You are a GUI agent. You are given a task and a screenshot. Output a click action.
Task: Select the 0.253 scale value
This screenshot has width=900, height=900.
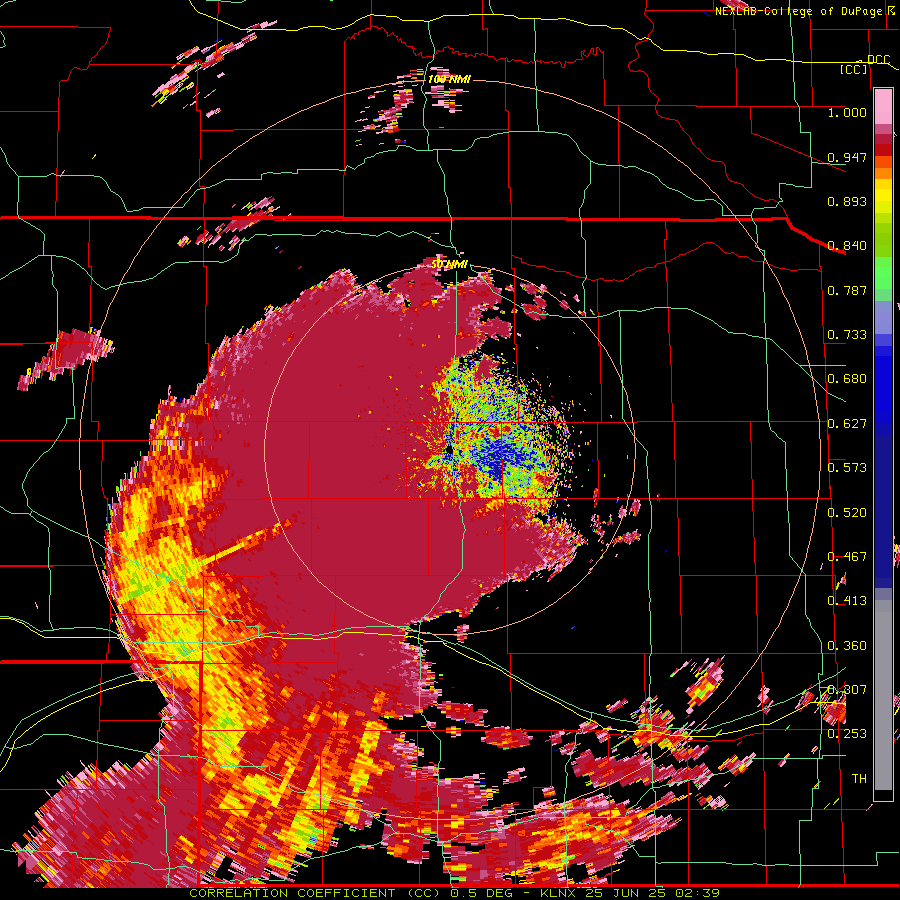[847, 734]
